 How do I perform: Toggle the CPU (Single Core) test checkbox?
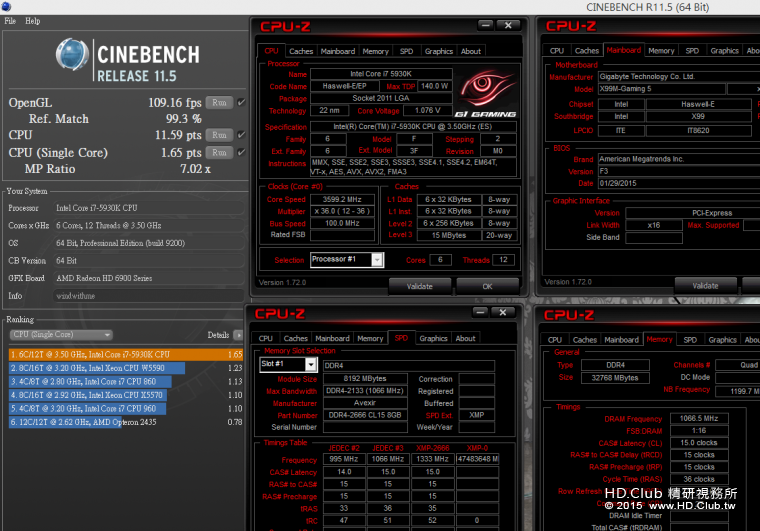[x=241, y=152]
